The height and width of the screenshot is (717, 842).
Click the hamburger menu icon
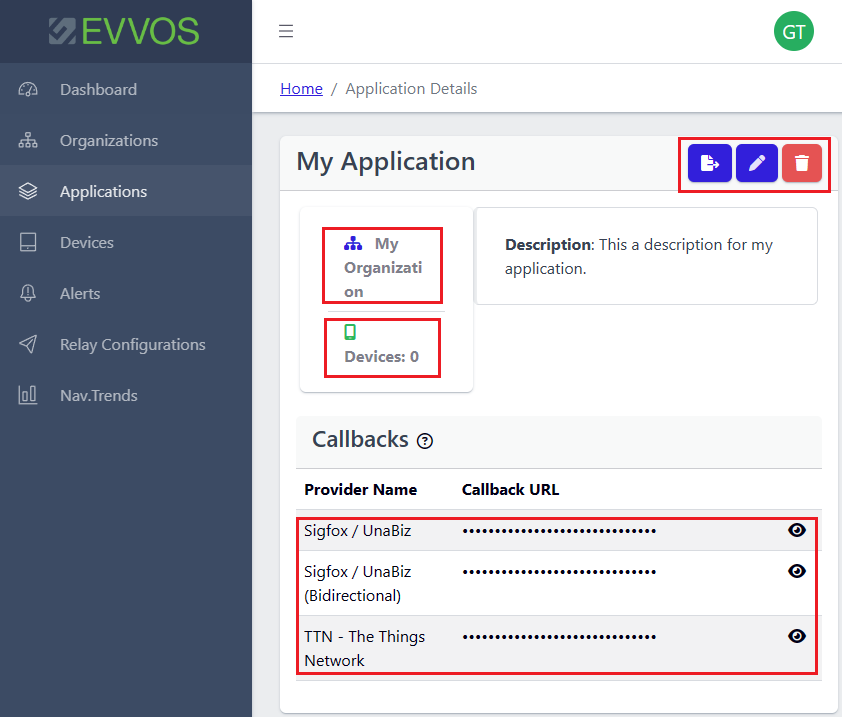click(x=286, y=31)
